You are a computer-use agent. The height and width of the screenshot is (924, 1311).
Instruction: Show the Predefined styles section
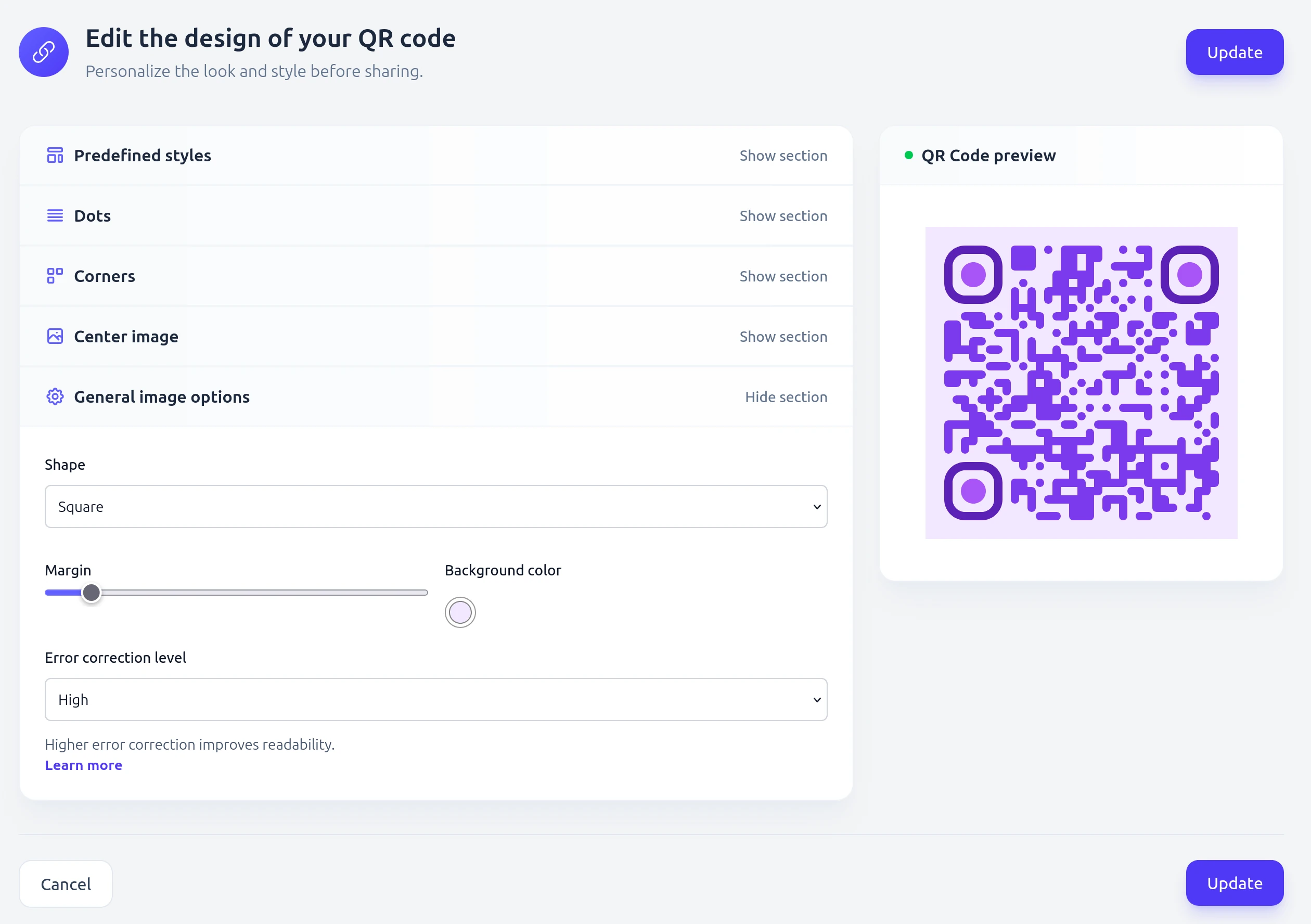click(783, 156)
